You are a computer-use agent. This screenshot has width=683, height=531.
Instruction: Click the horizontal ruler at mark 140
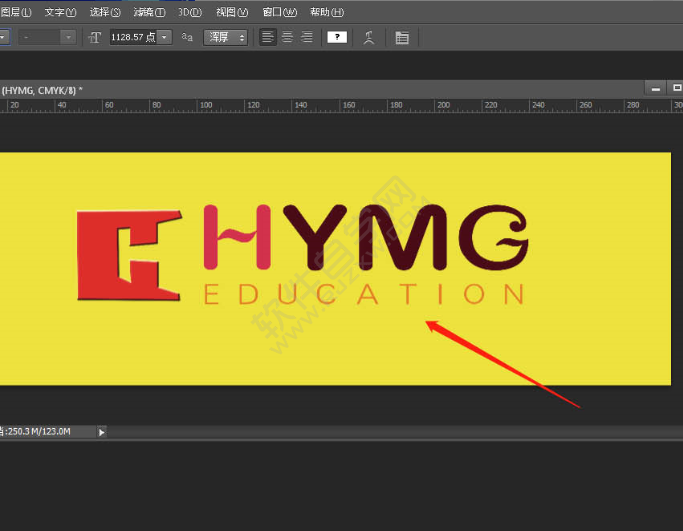click(x=301, y=105)
